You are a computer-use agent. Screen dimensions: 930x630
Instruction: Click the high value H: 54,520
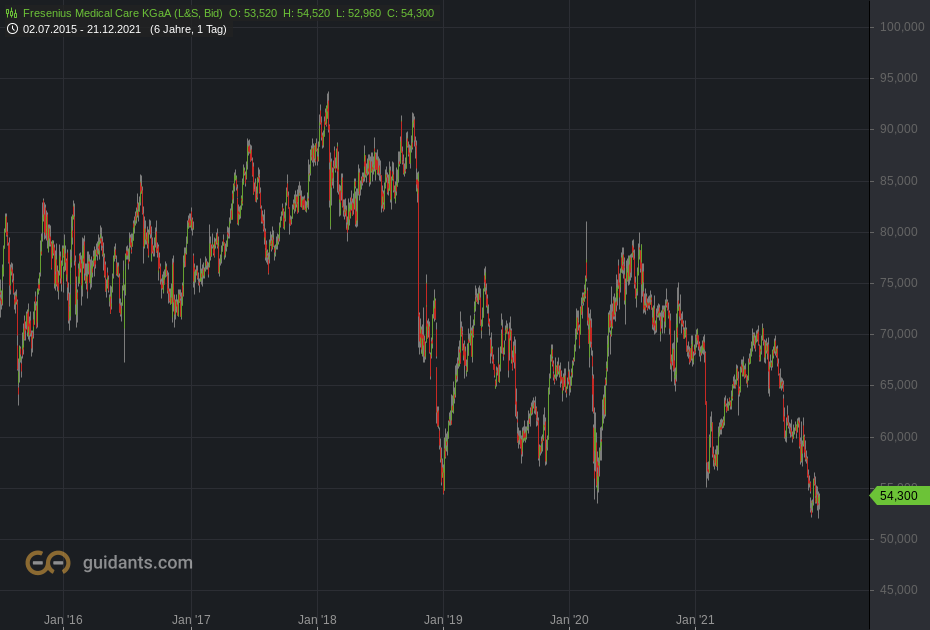pos(306,13)
